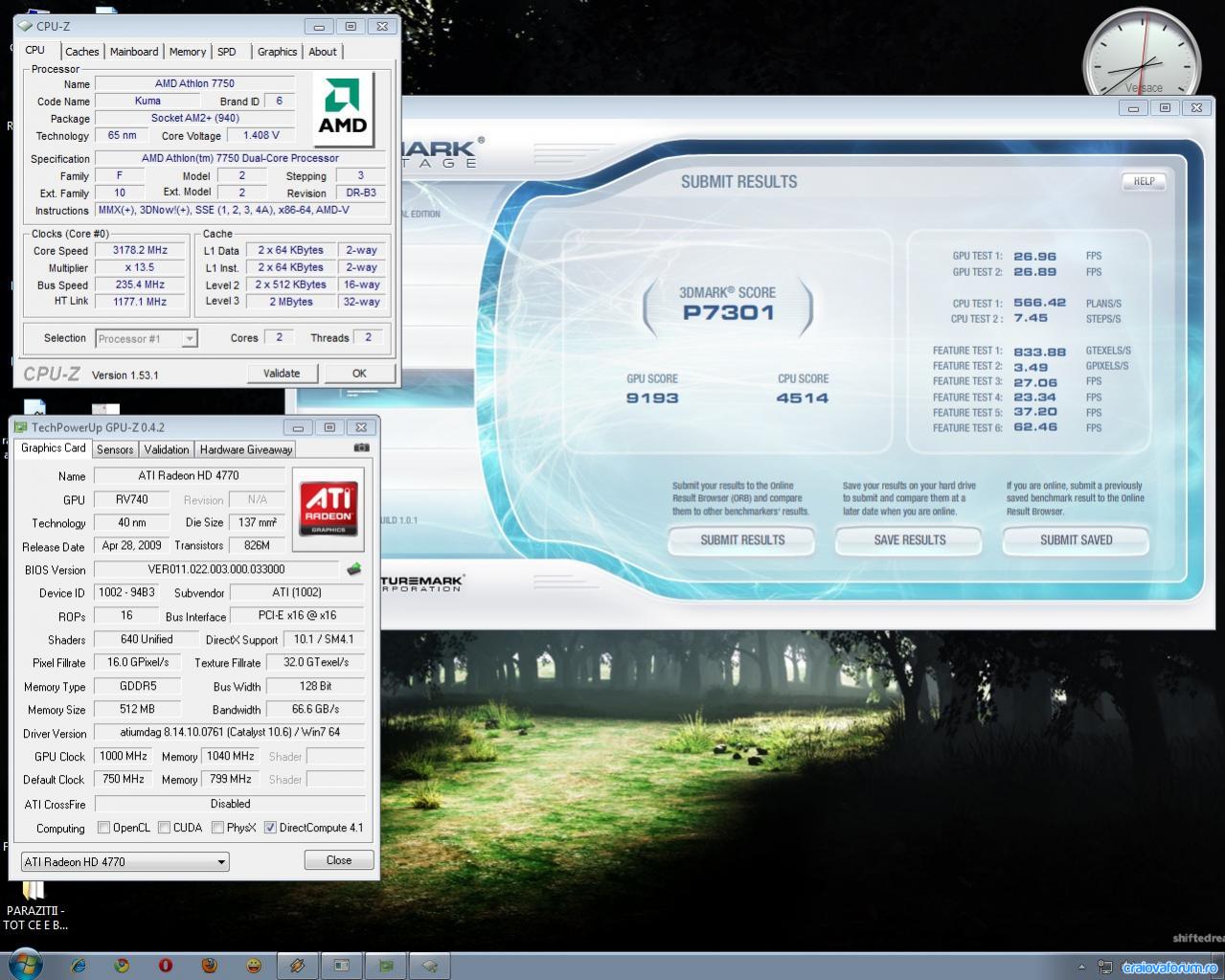
Task: Click the Core Voltage value 1.408 V
Action: 261,135
